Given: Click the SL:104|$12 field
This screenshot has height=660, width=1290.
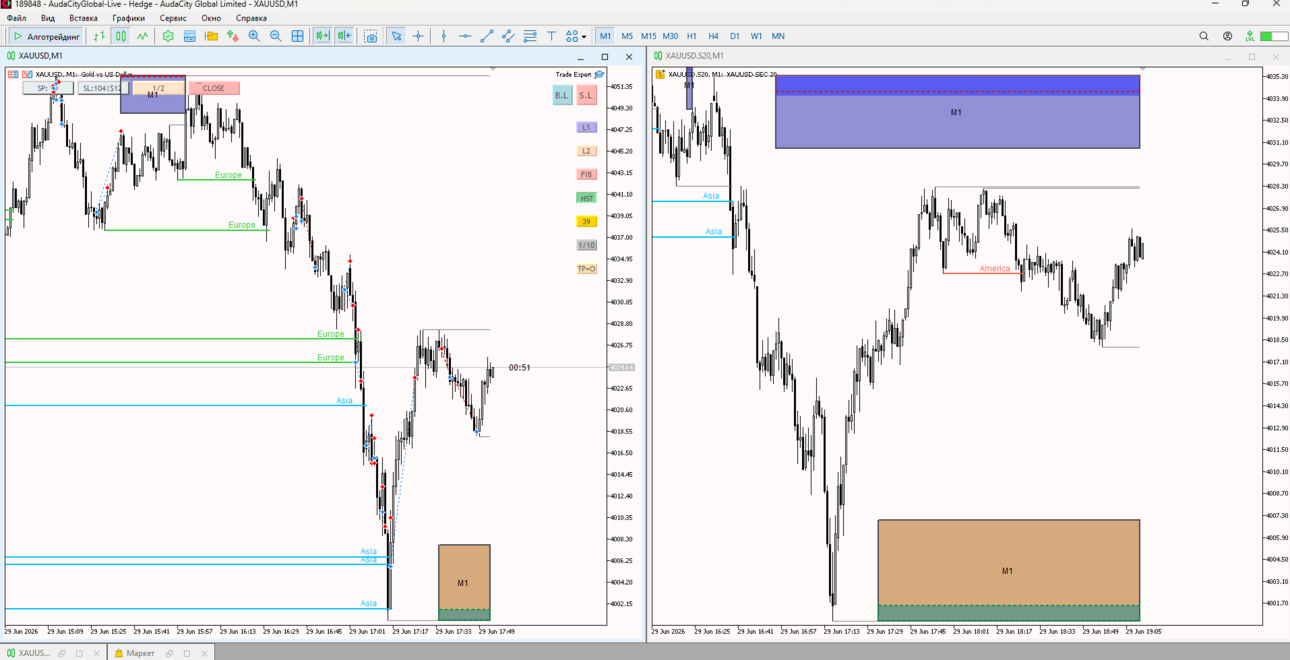Looking at the screenshot, I should (102, 88).
